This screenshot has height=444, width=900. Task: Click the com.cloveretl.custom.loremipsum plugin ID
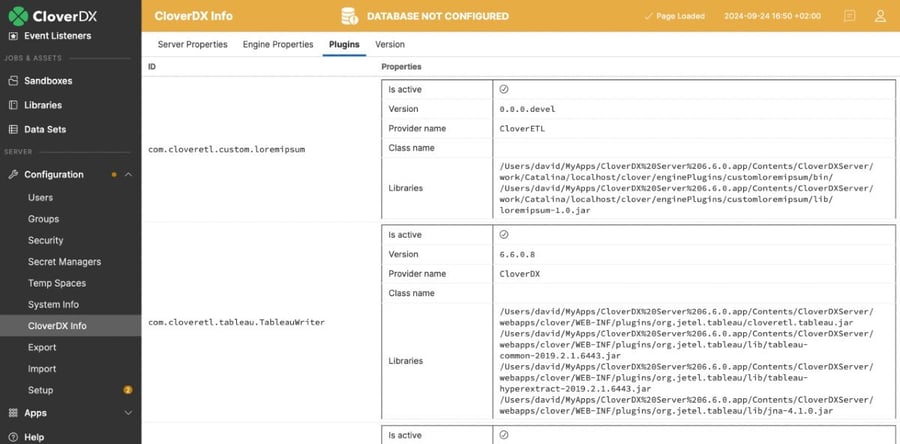coord(227,149)
